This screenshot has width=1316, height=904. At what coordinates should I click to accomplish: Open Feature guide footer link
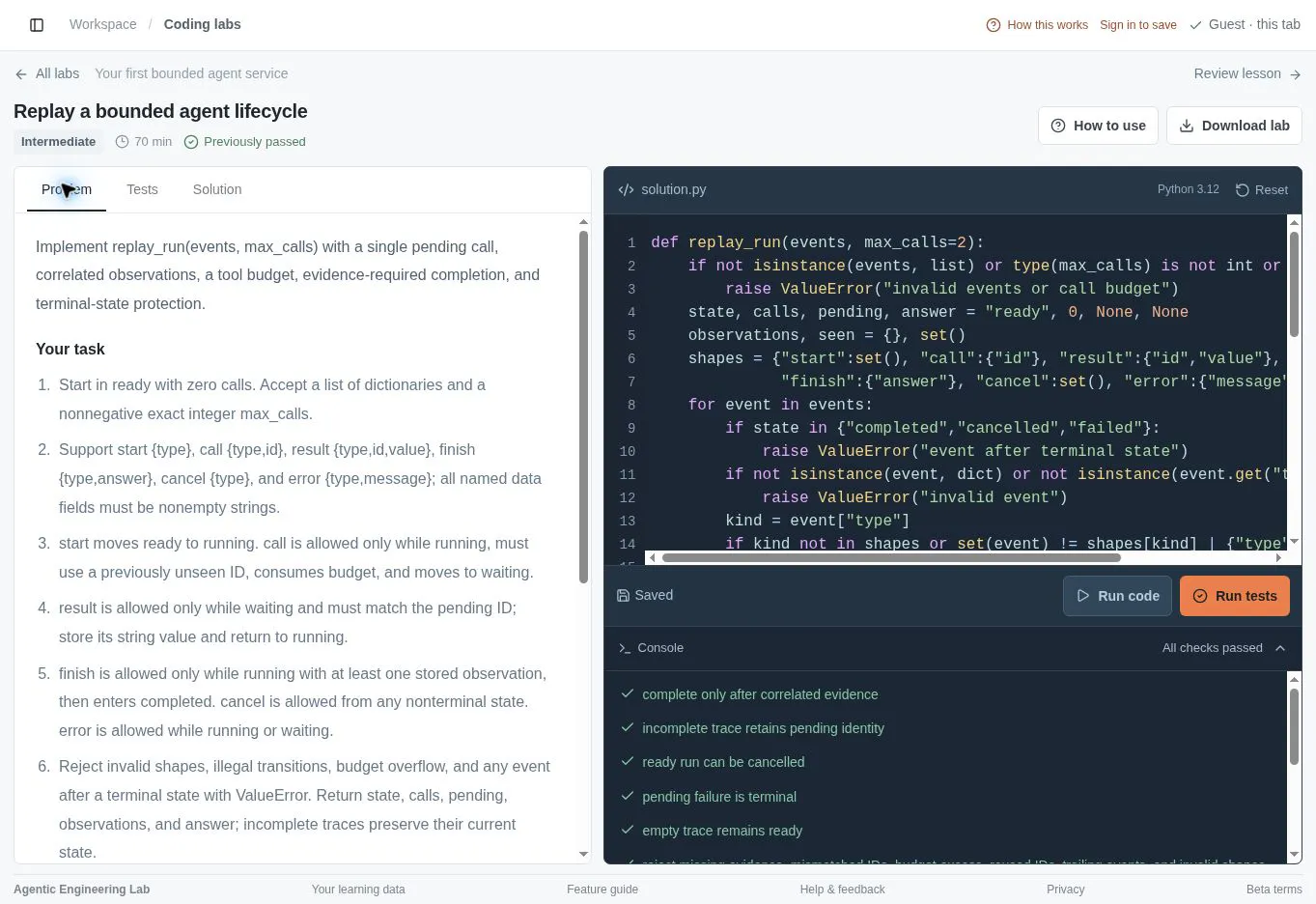(x=602, y=890)
